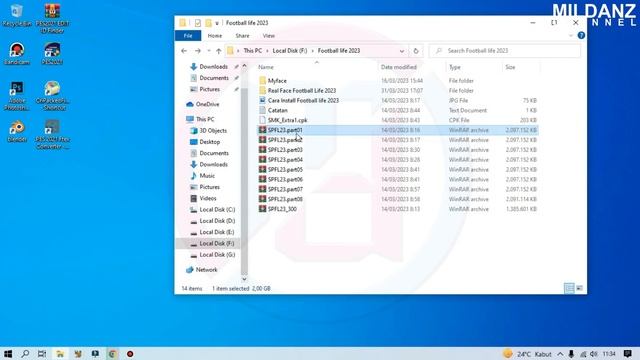
Task: Open the recent locations dropdown arrow
Action: [x=209, y=51]
